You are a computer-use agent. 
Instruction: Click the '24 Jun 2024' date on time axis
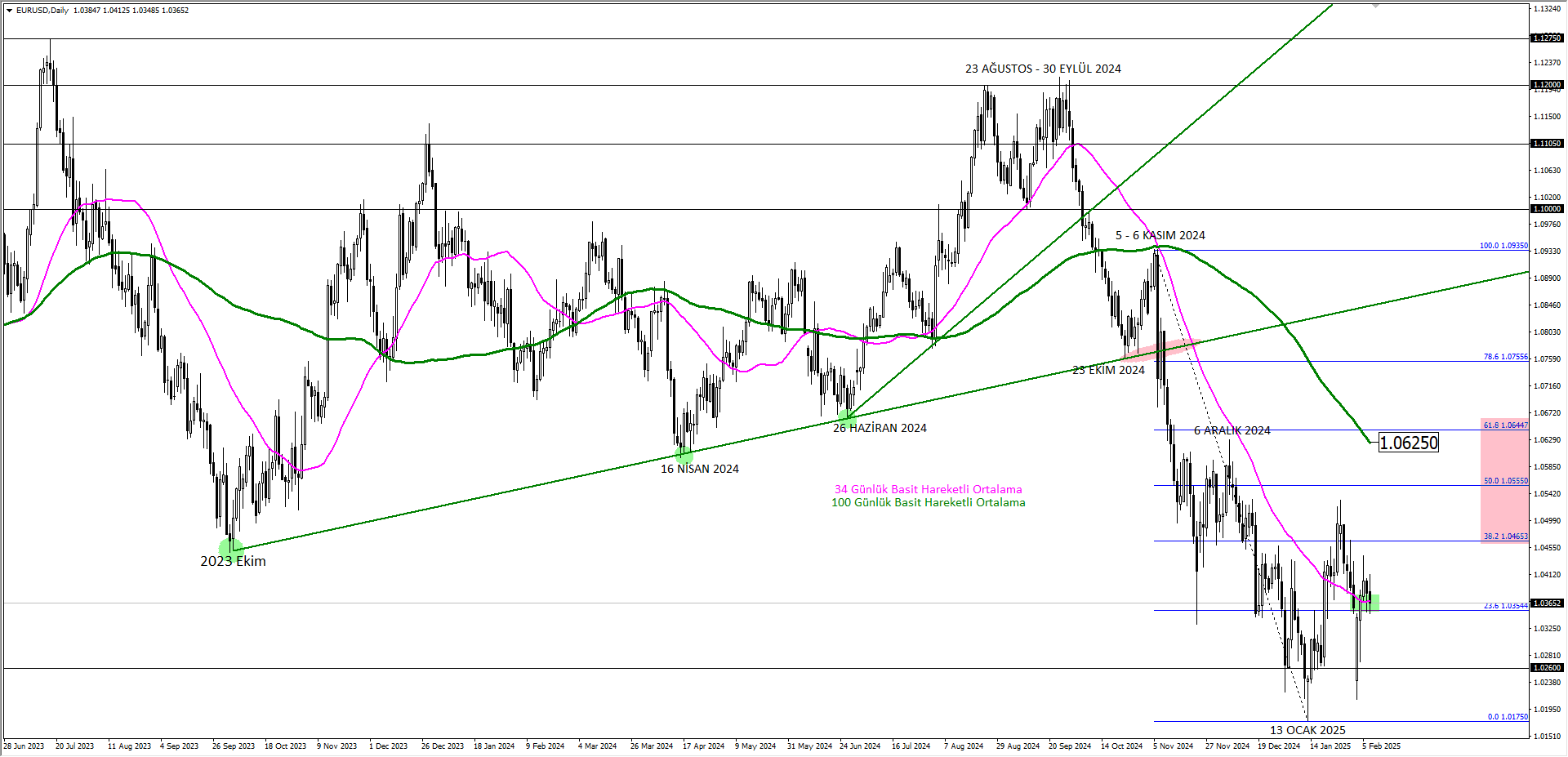(x=860, y=746)
